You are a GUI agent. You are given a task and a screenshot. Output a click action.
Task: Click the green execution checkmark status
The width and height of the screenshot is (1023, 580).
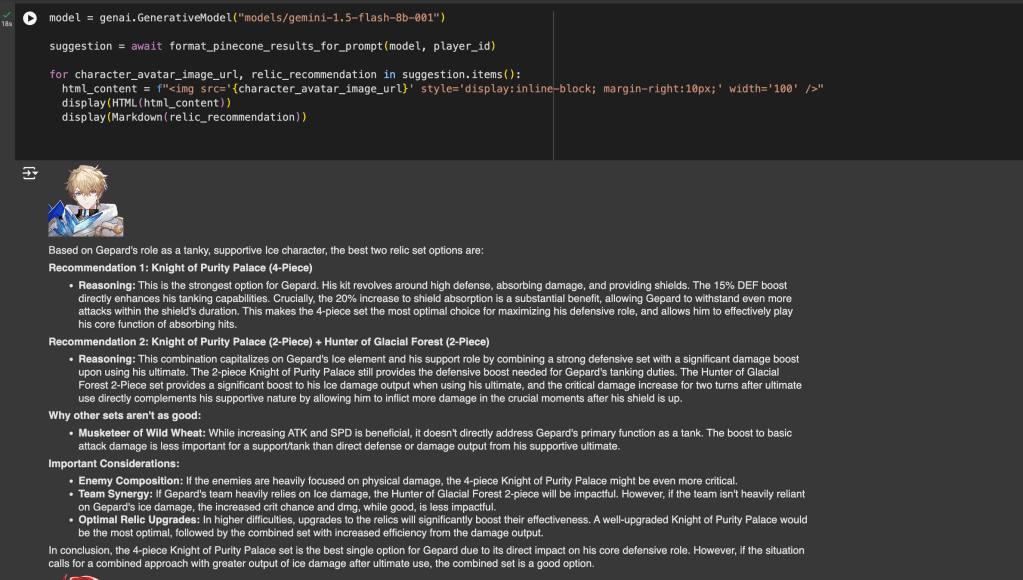[x=7, y=13]
